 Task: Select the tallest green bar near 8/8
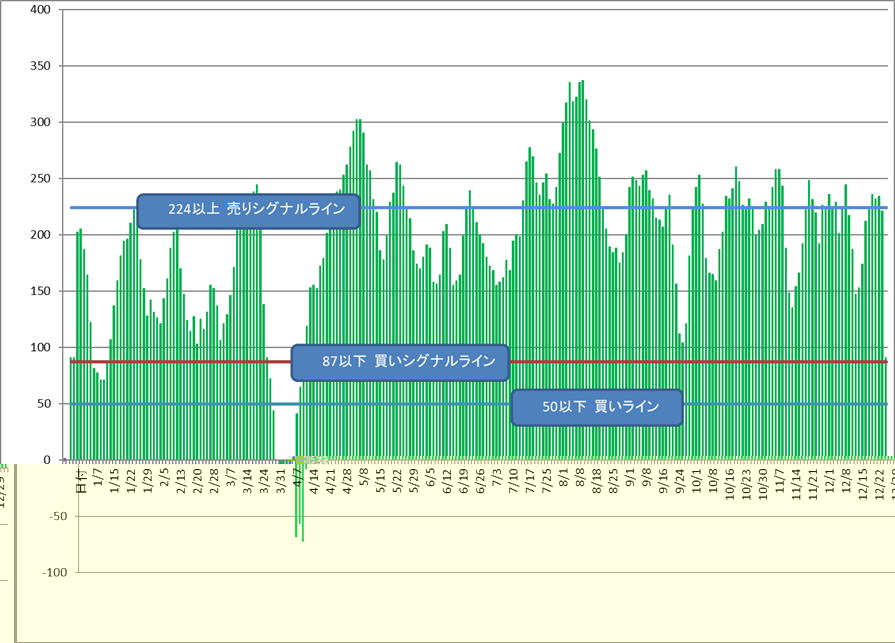582,270
